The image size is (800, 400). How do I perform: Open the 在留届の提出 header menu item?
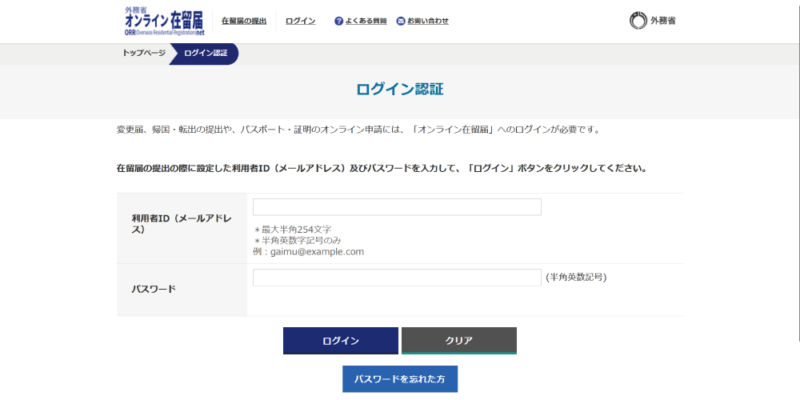[243, 21]
